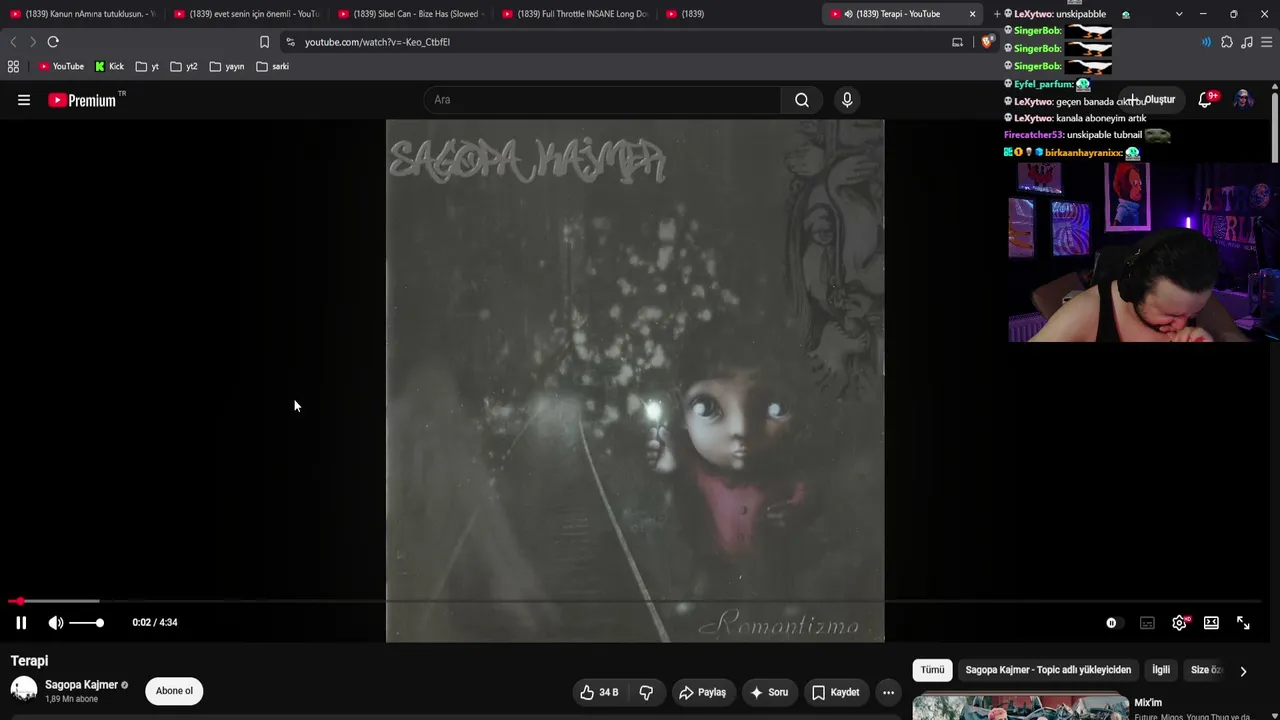Switch to the Sibel Can - Bize Has tab
This screenshot has height=720, width=1280.
click(x=410, y=14)
